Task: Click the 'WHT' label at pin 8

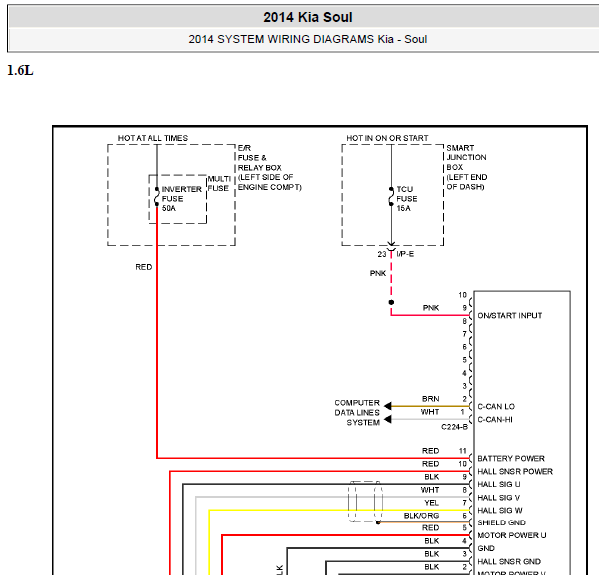Action: pos(430,490)
